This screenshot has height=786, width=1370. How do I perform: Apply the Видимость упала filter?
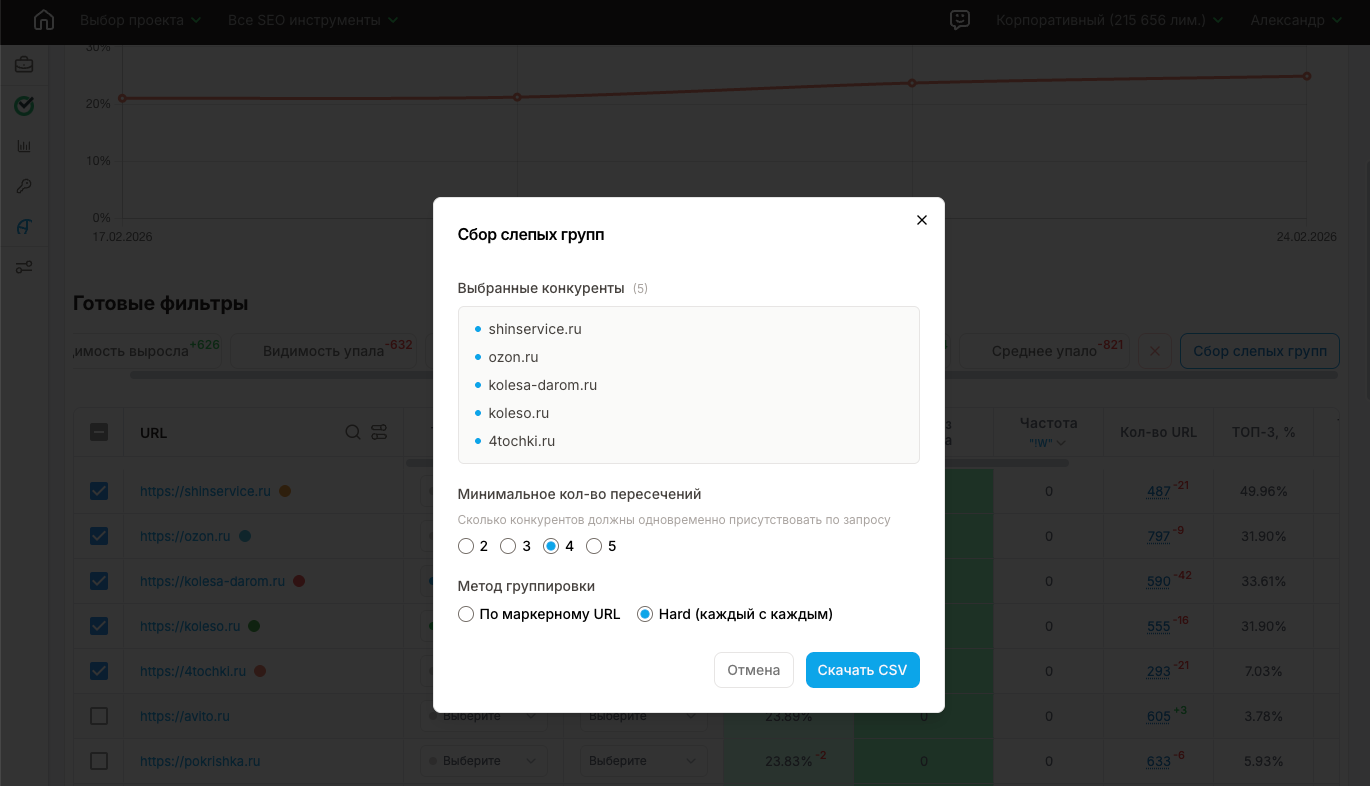tap(323, 351)
